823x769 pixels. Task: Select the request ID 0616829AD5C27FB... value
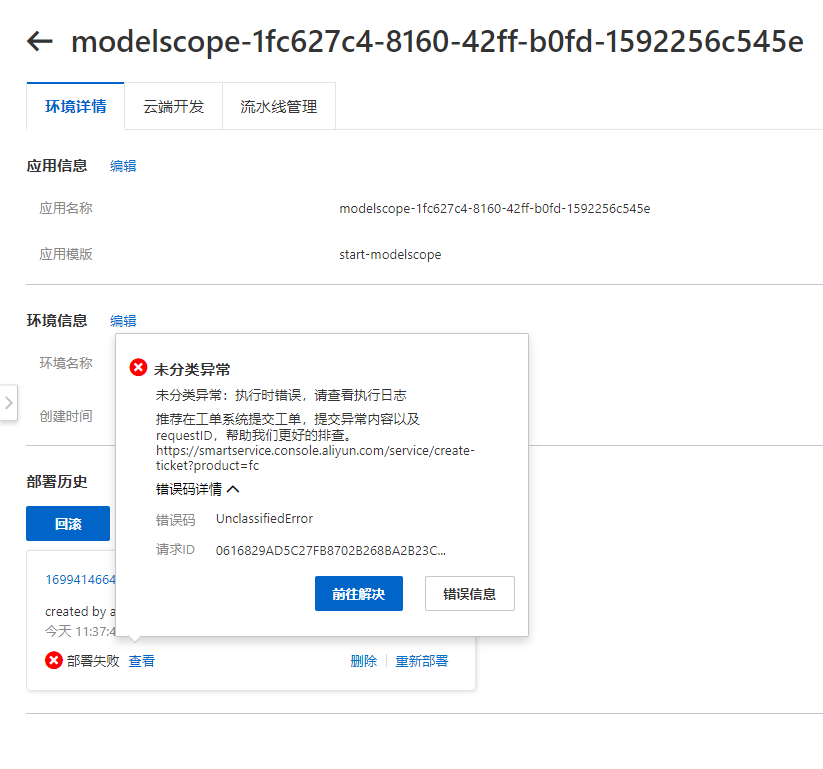click(x=331, y=551)
